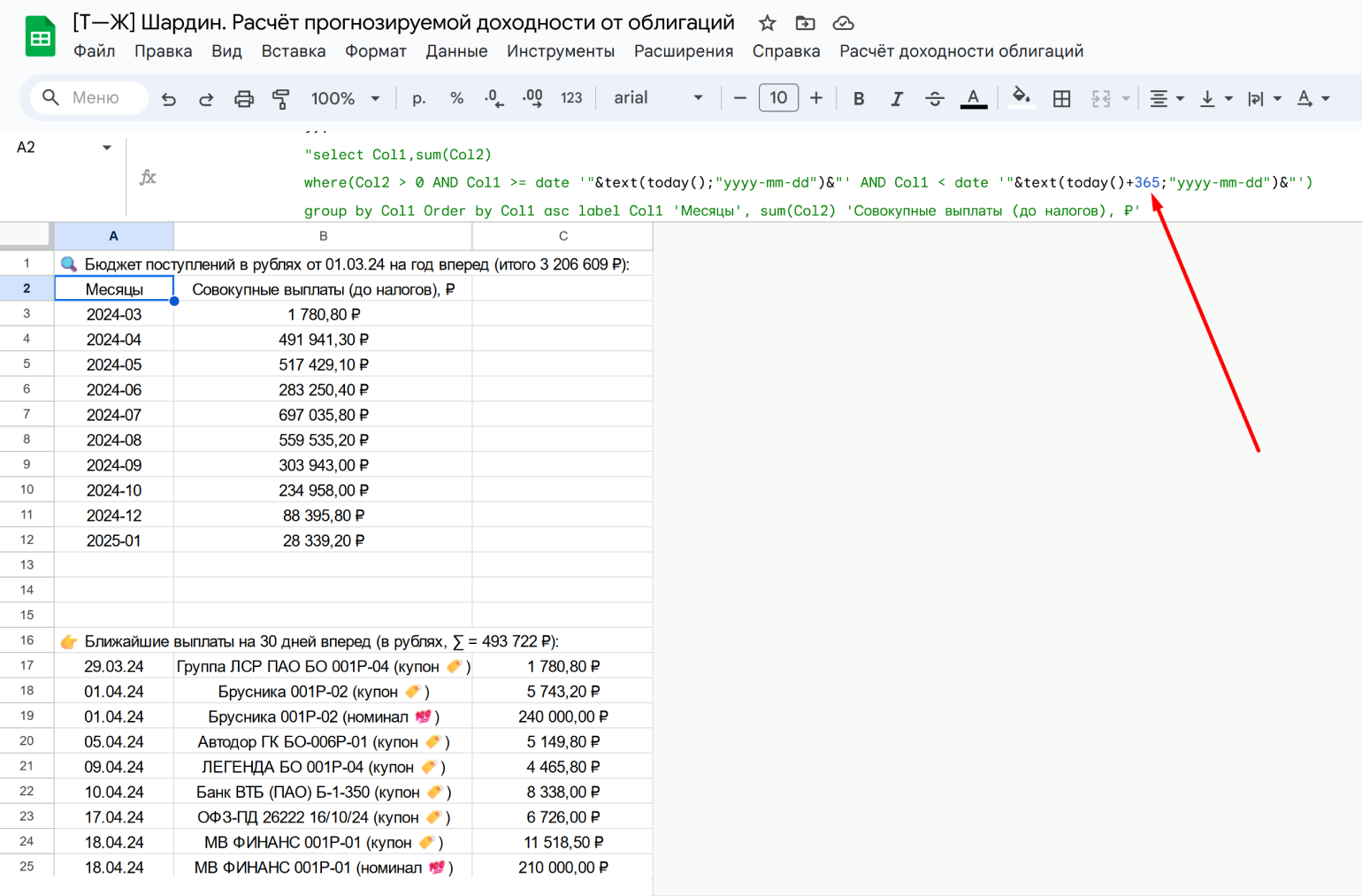Image resolution: width=1362 pixels, height=896 pixels.
Task: Open the Файл menu
Action: [95, 51]
